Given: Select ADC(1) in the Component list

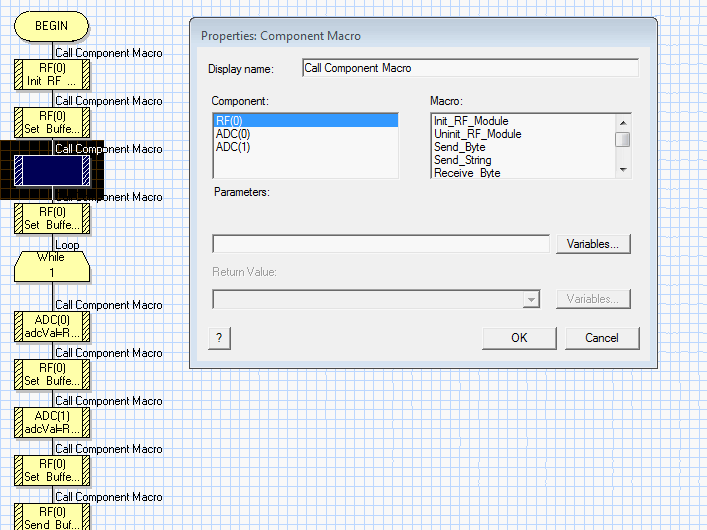Looking at the screenshot, I should (306, 147).
